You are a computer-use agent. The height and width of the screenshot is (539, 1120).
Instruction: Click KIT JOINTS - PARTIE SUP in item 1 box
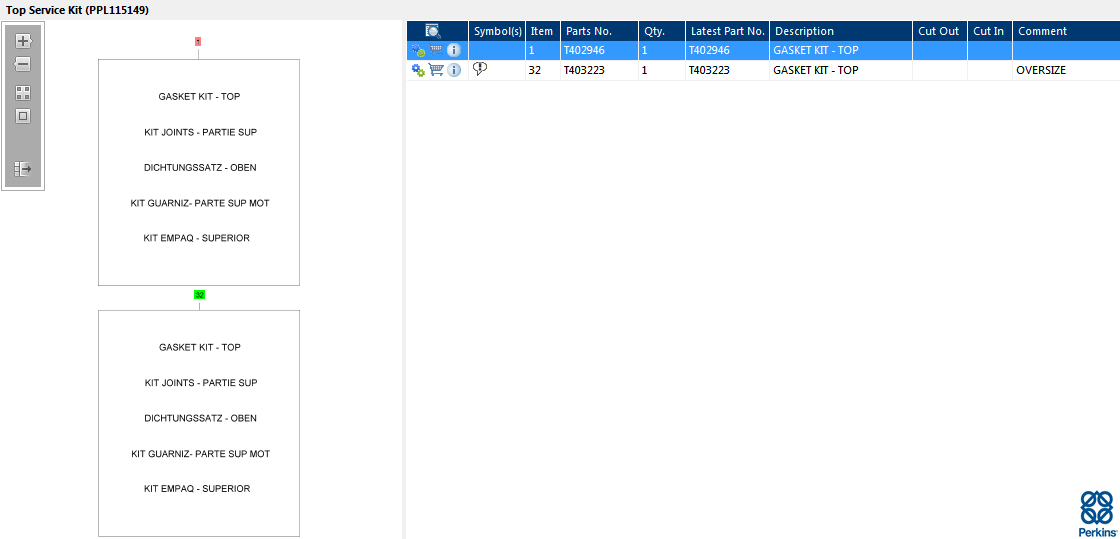pos(200,132)
